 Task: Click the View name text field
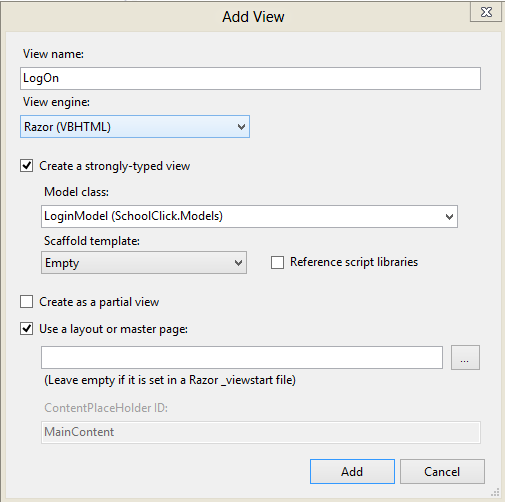(x=250, y=78)
